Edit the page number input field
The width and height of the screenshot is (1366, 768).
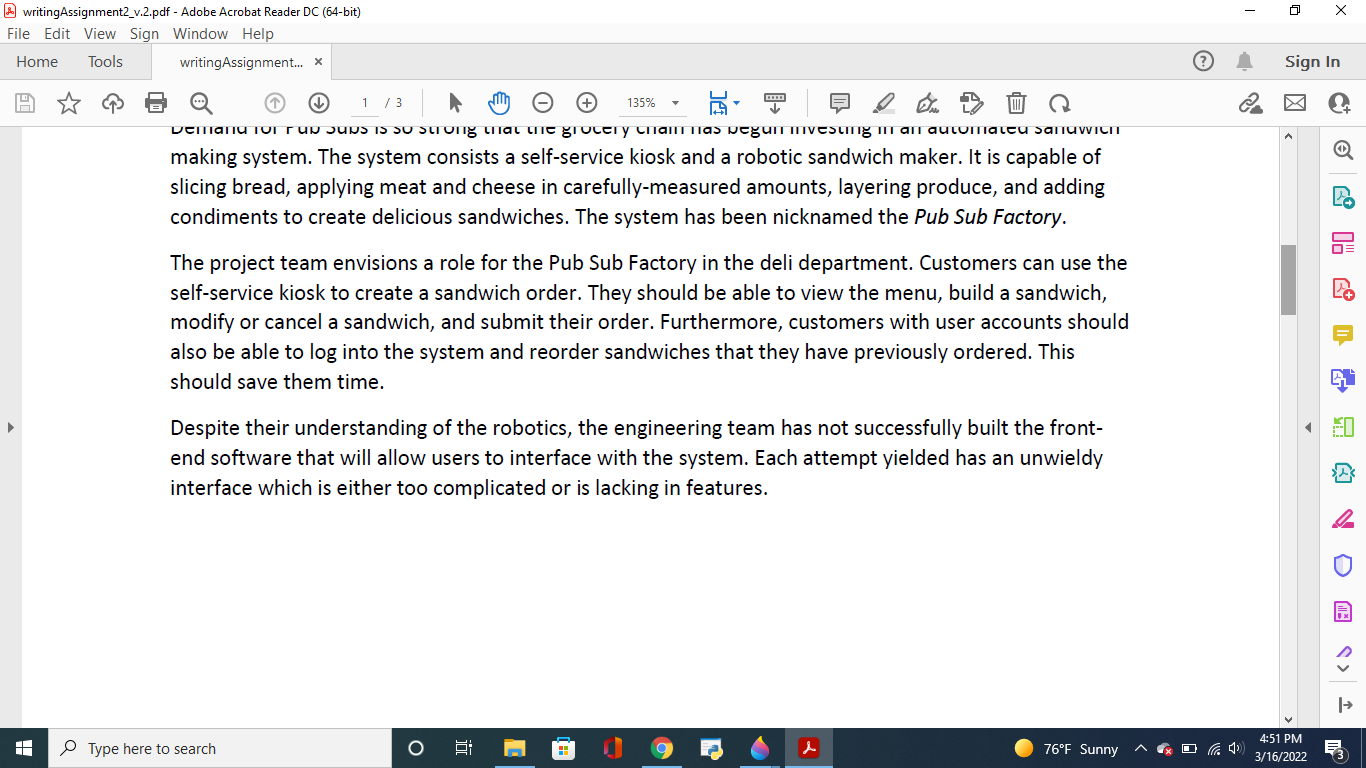tap(364, 102)
